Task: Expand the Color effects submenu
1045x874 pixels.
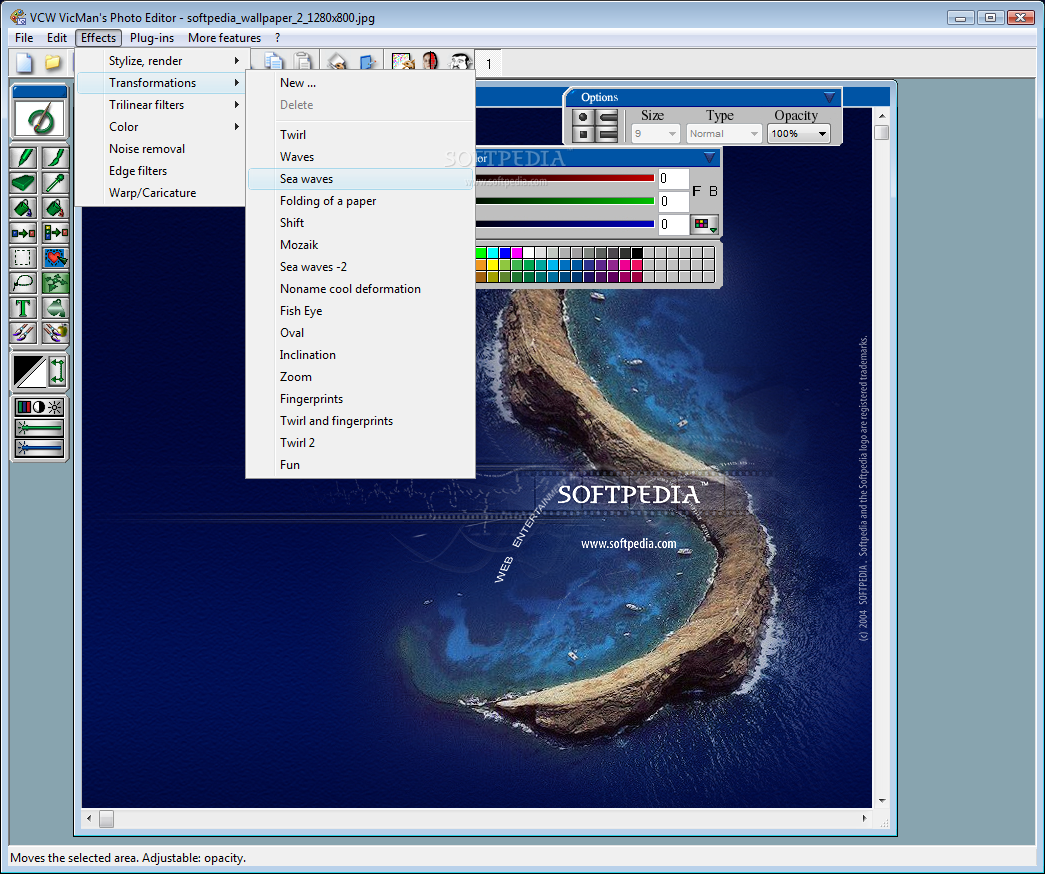Action: pyautogui.click(x=162, y=127)
